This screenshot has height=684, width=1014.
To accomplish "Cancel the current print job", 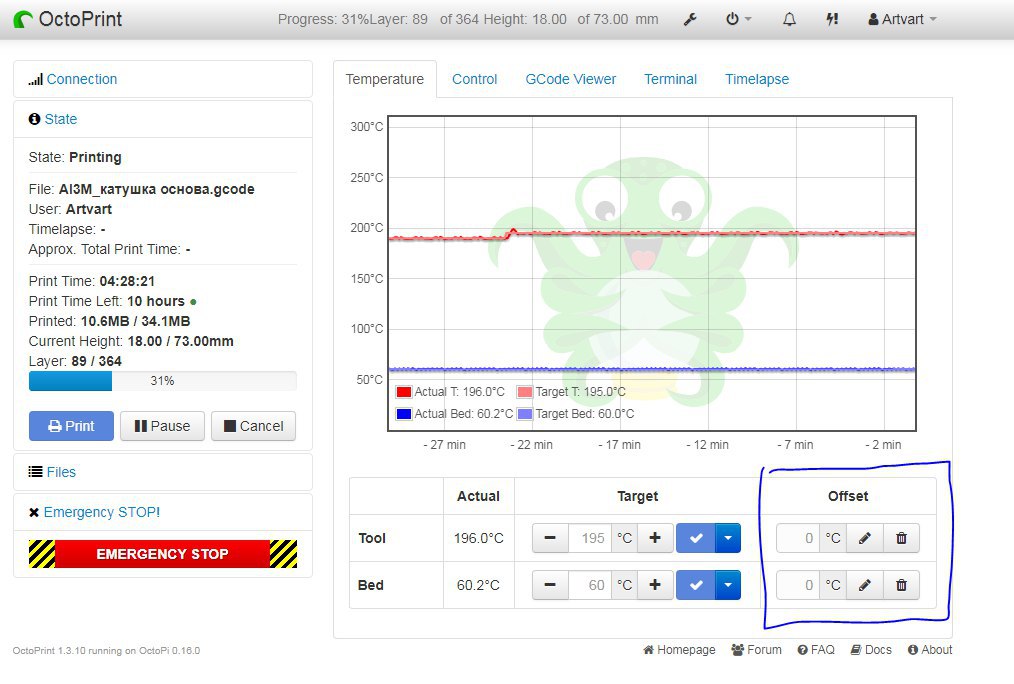I will (254, 426).
